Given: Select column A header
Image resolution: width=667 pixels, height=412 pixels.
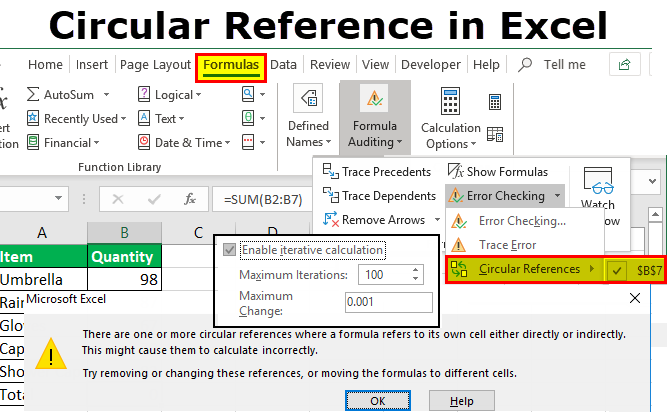Looking at the screenshot, I should (43, 233).
